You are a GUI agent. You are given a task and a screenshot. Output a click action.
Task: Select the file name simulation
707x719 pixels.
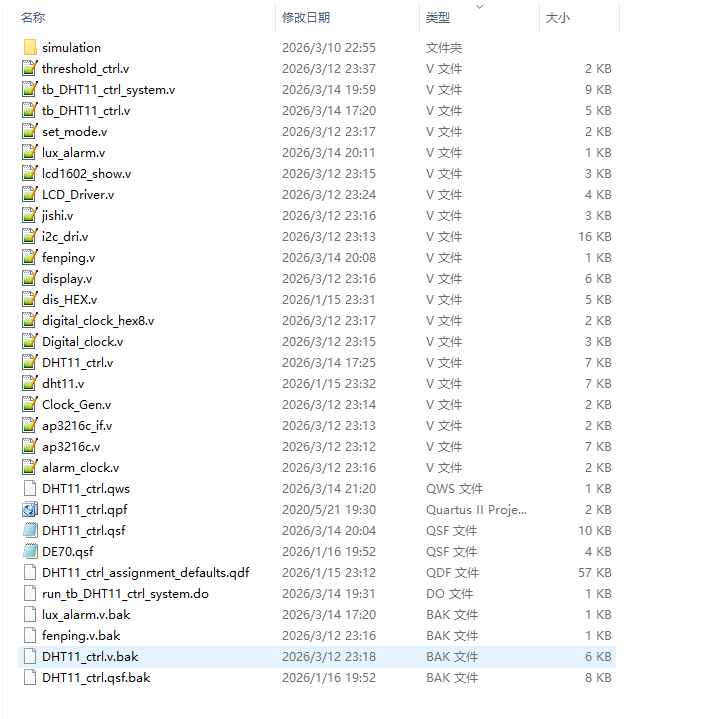tap(72, 47)
